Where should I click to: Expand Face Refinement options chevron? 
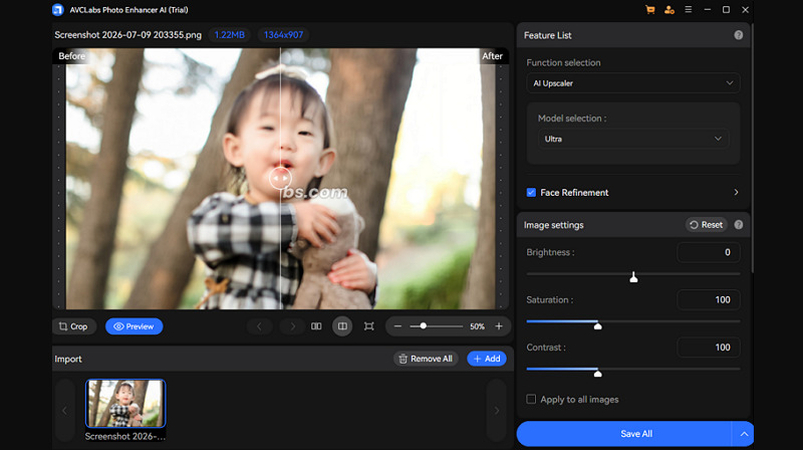pos(736,192)
